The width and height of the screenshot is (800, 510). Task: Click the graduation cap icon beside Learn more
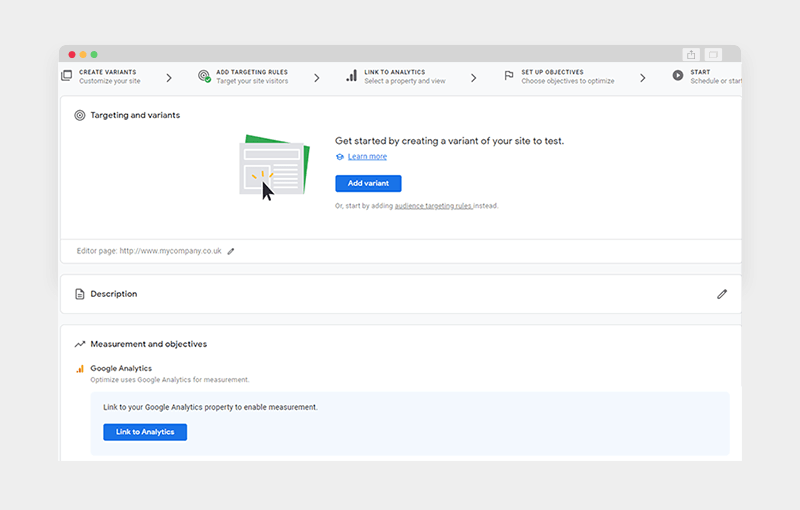click(340, 157)
